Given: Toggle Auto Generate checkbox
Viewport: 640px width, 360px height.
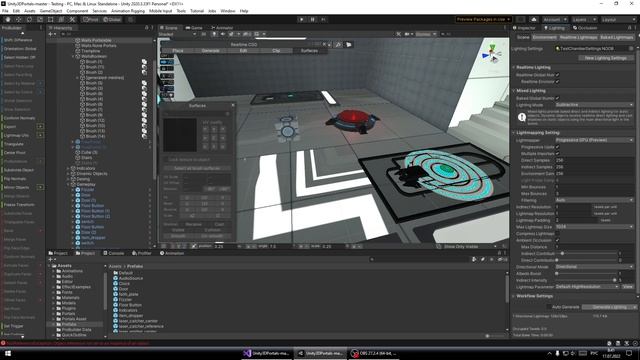Looking at the screenshot, I should coord(549,307).
